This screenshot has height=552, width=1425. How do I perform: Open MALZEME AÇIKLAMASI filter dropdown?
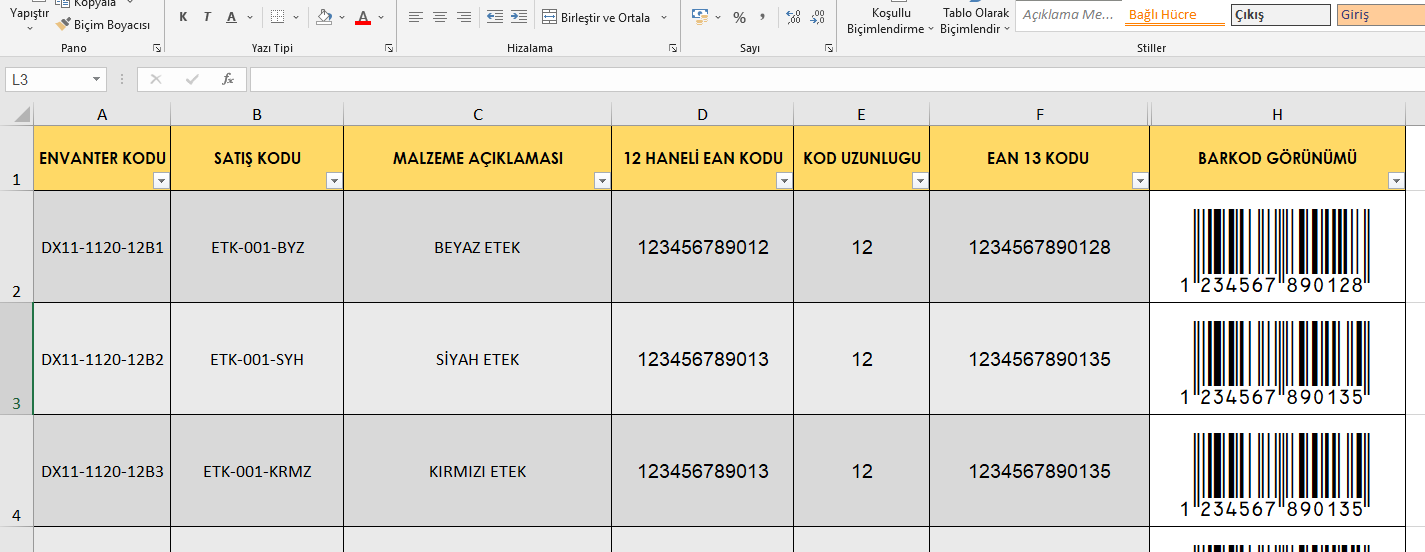click(x=602, y=180)
